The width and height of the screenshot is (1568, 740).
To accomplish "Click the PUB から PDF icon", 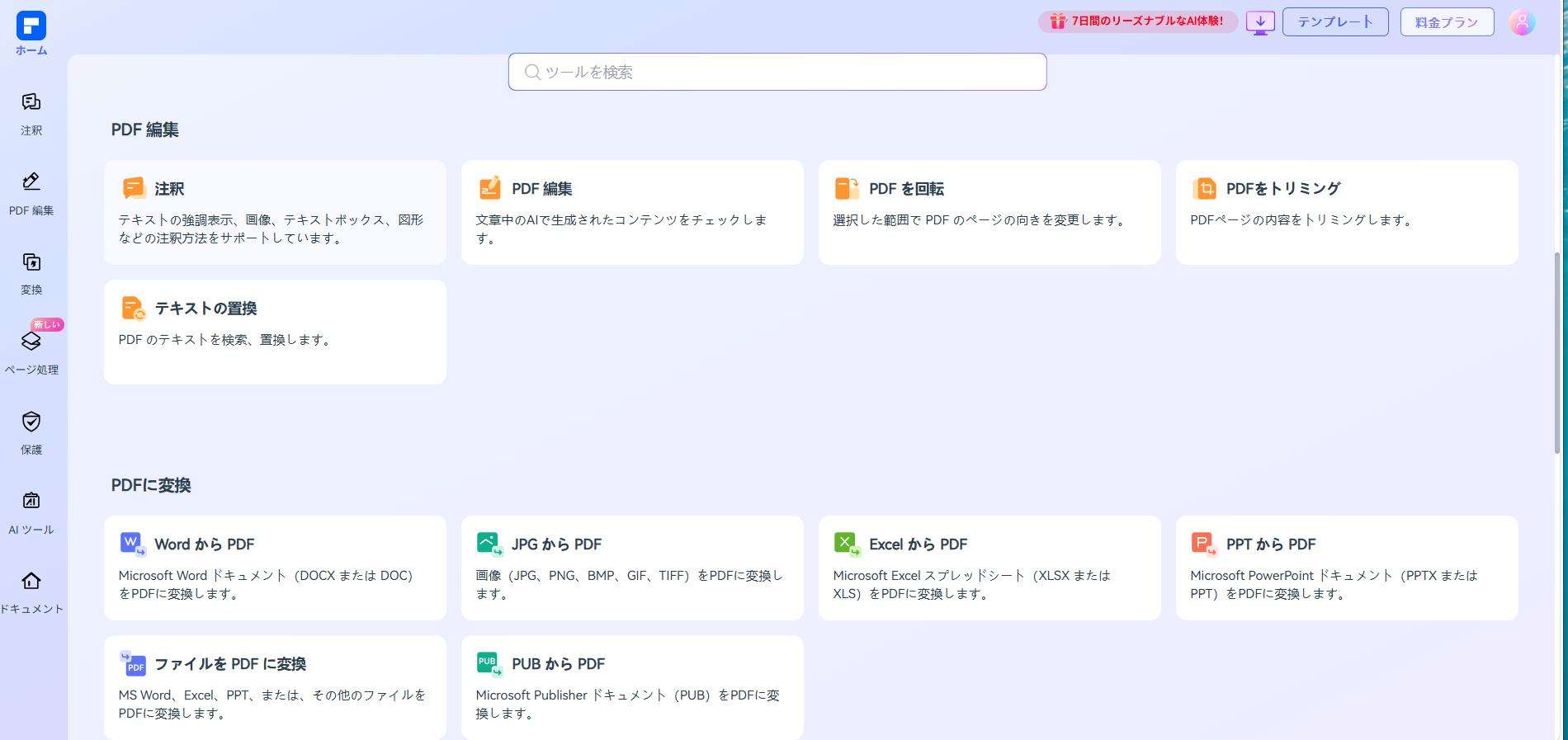I will (x=490, y=663).
